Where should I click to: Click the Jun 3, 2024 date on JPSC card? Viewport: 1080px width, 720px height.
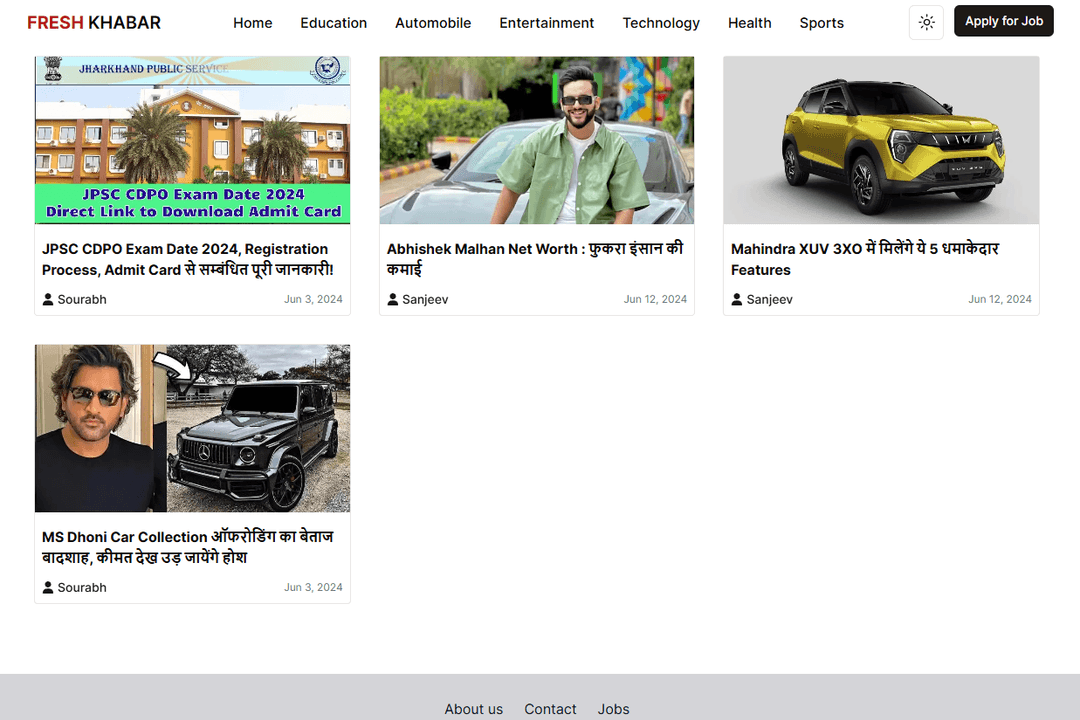(313, 299)
